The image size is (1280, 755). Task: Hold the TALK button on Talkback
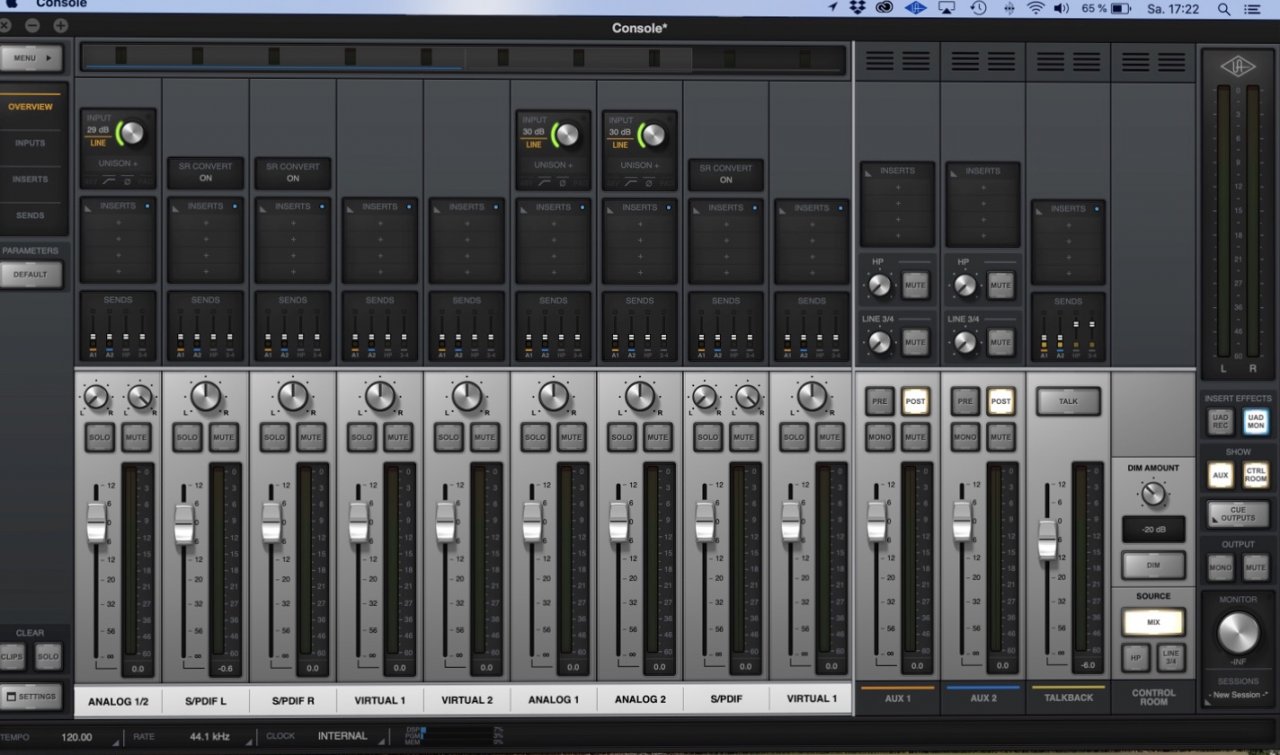coord(1068,401)
